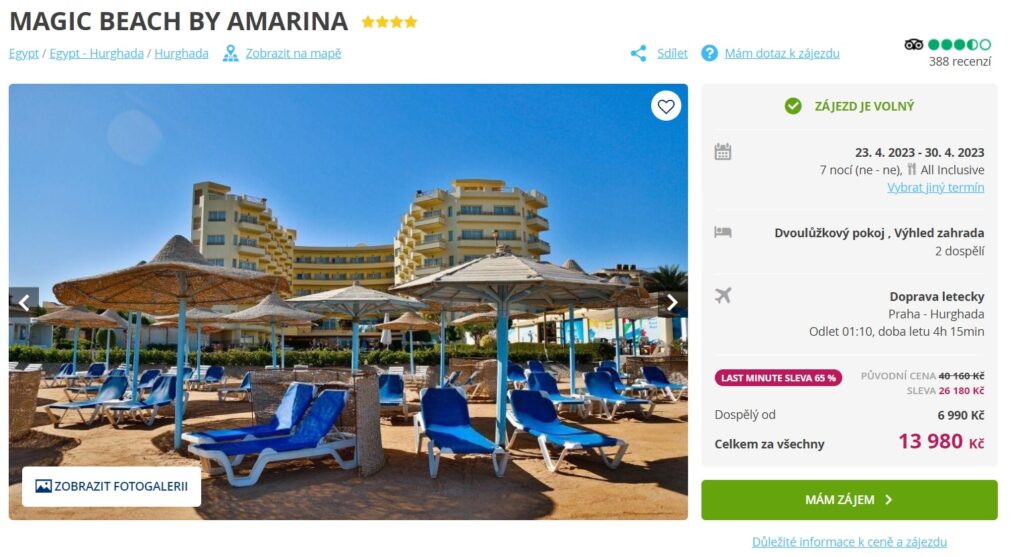Click the calendar icon beside the dates

pos(722,152)
